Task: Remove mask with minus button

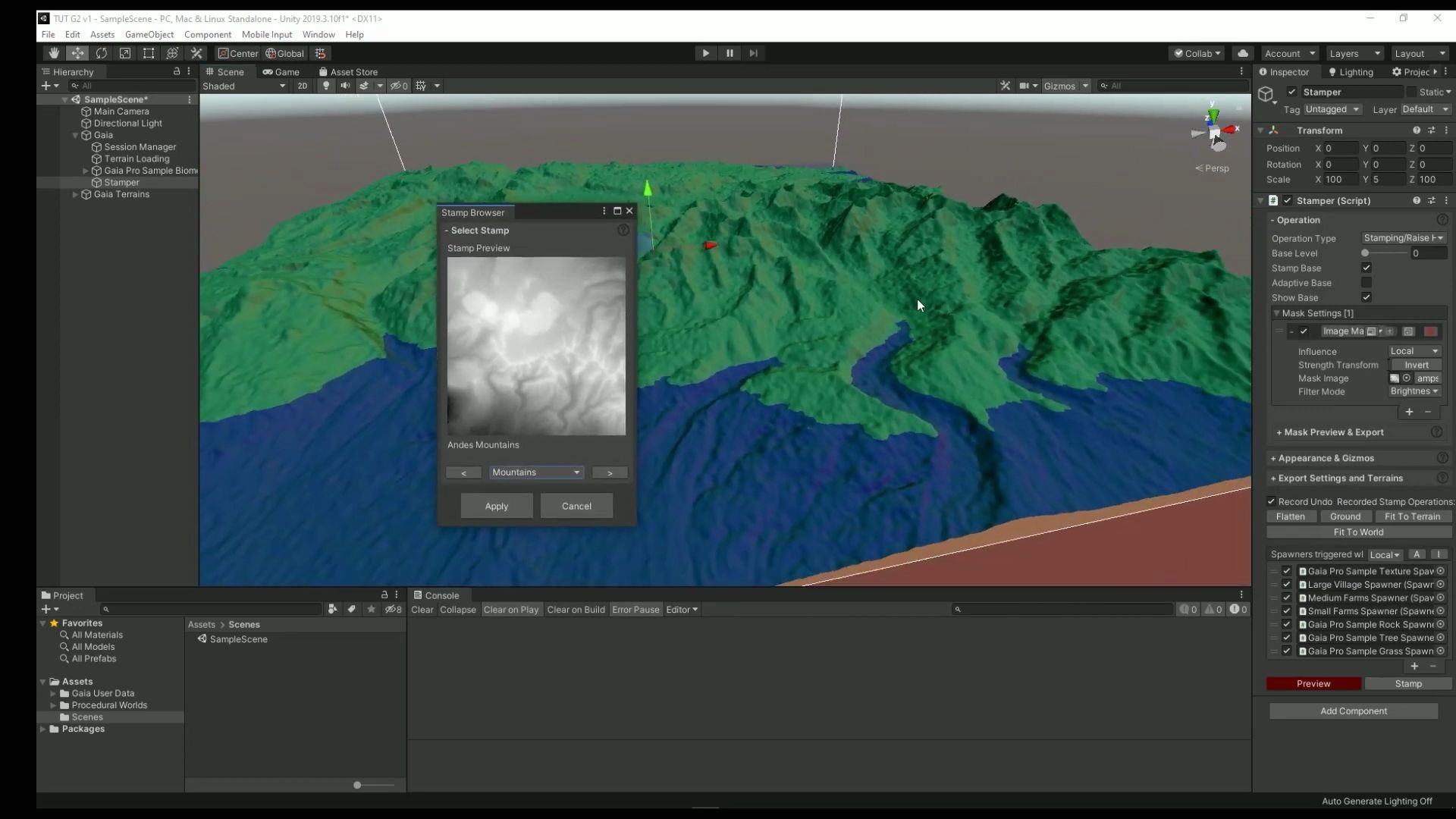Action: tap(1428, 412)
